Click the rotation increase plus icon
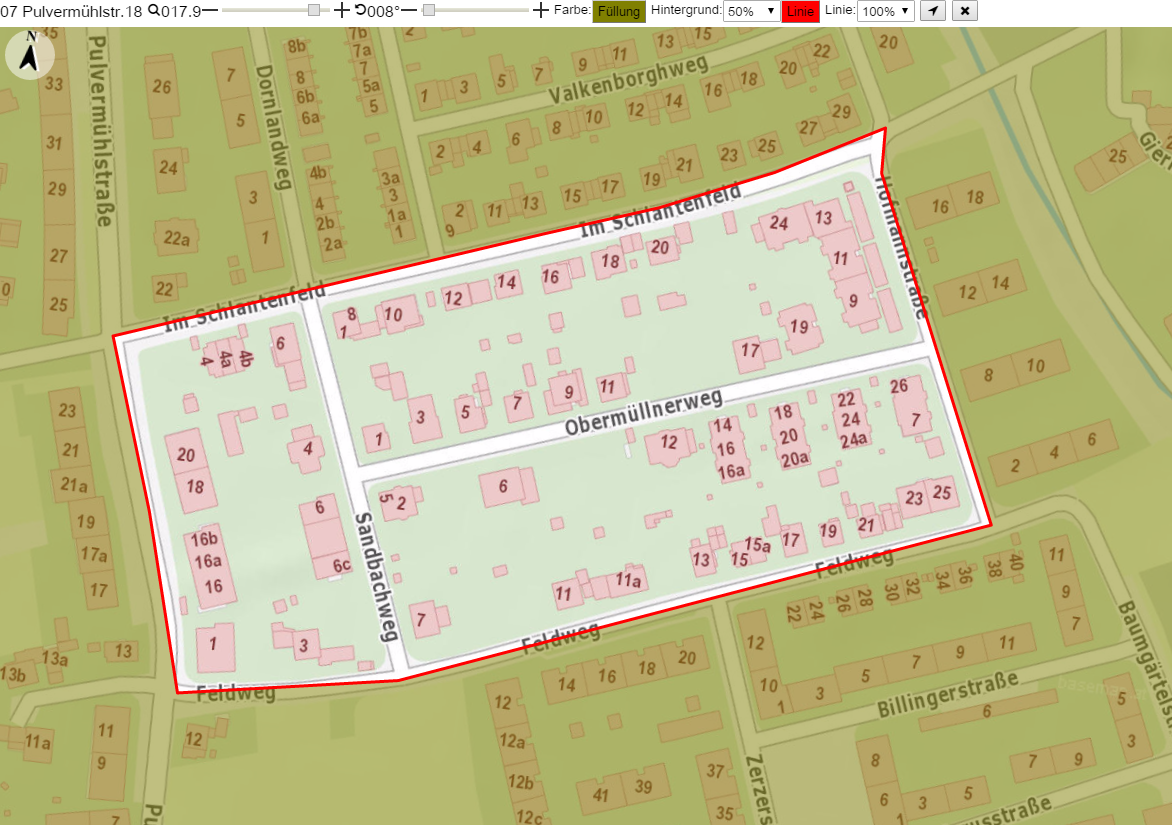 point(540,10)
